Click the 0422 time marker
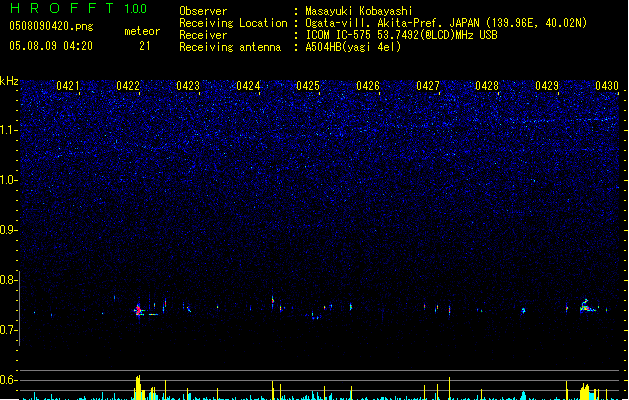 (x=128, y=86)
